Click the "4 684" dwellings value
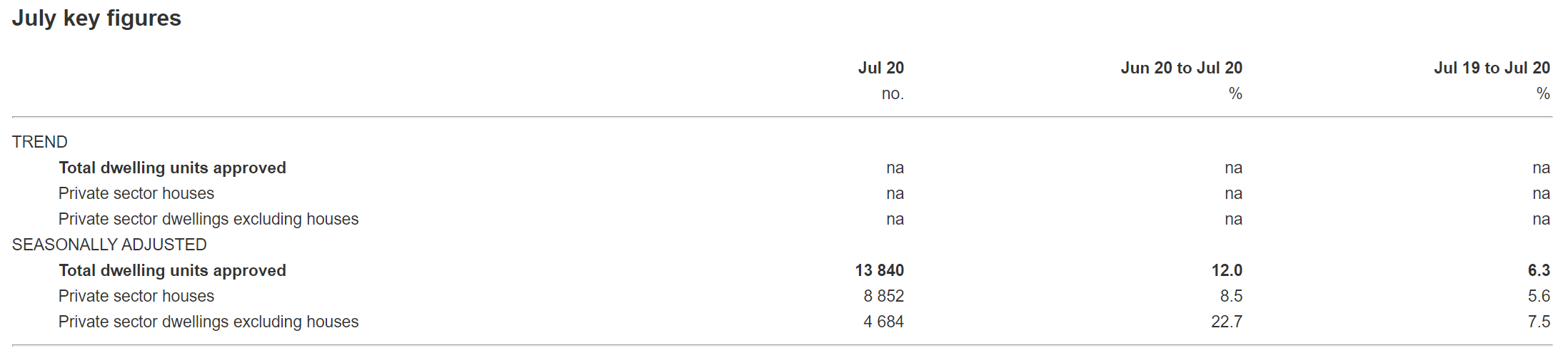1568x353 pixels. [883, 322]
